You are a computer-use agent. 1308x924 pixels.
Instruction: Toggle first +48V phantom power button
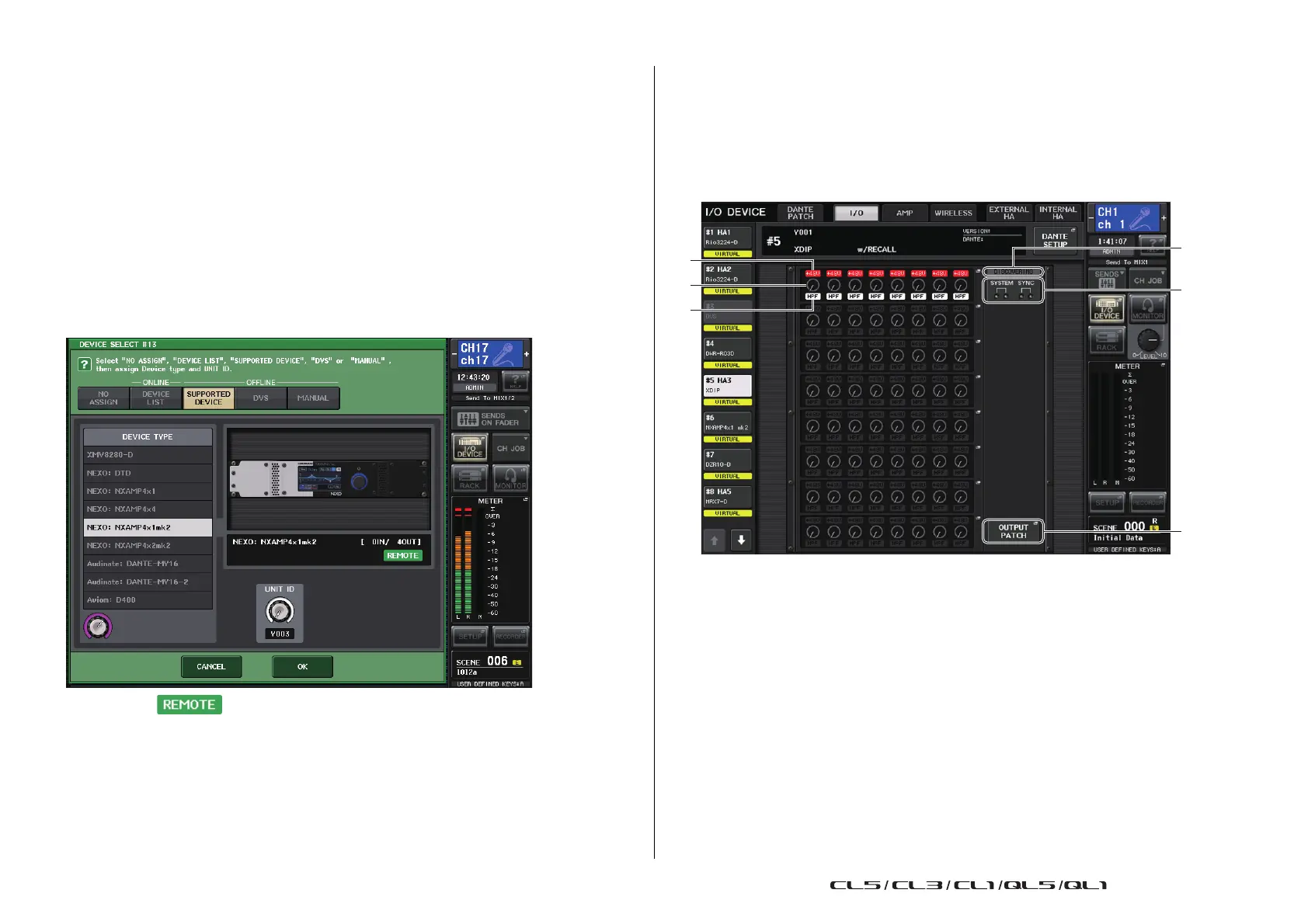[x=812, y=273]
